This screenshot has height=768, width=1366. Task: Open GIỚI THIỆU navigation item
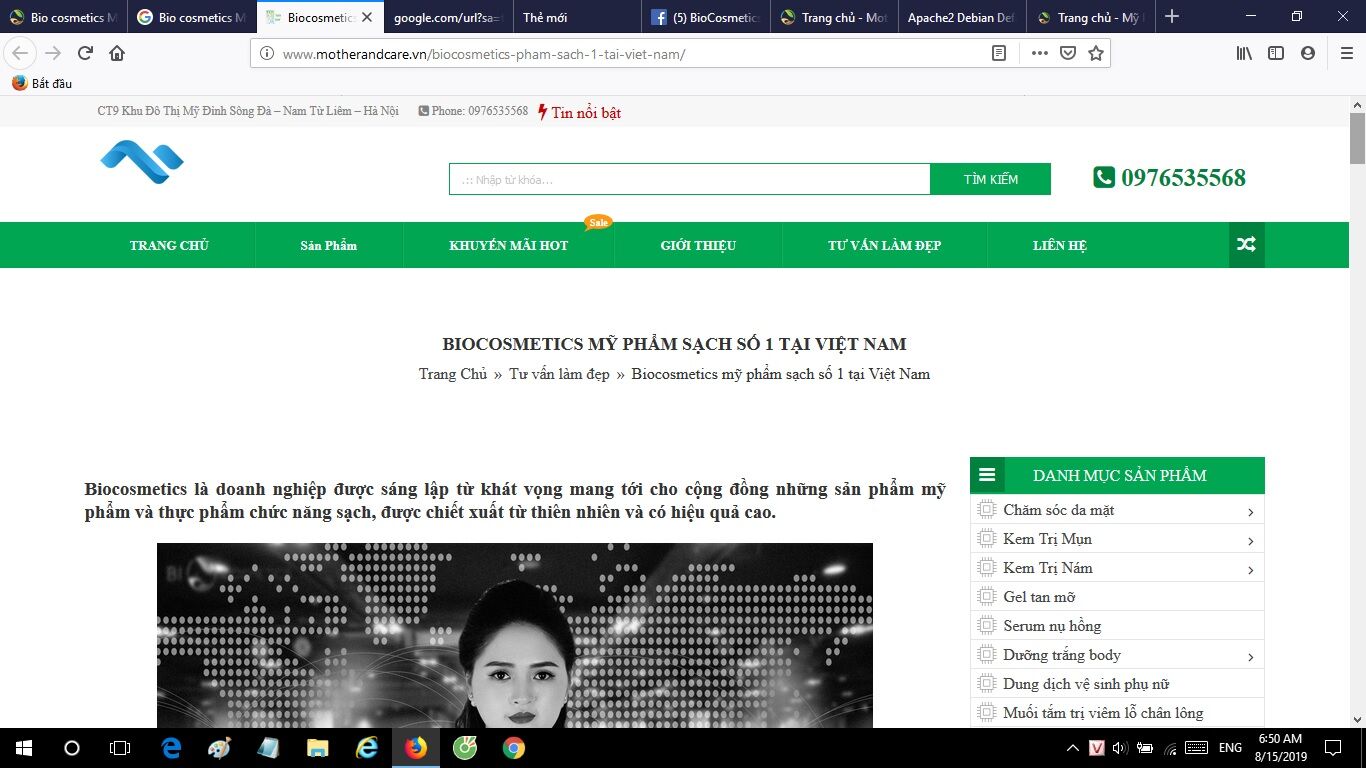coord(698,245)
